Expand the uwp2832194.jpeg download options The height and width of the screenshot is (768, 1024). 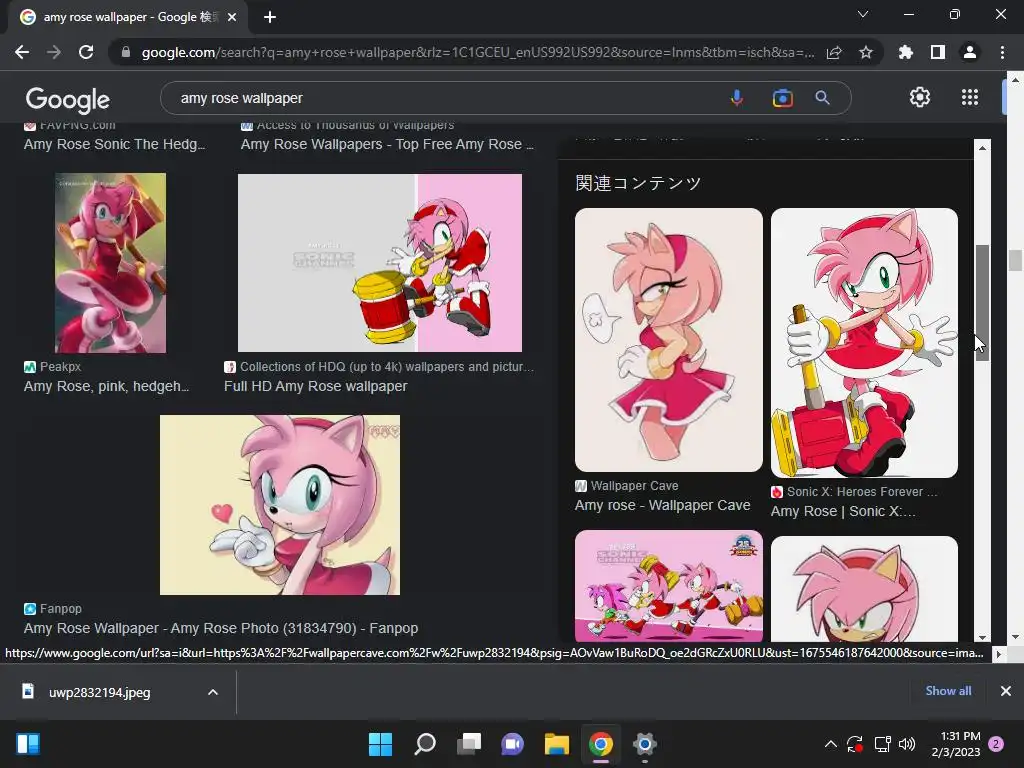tap(213, 692)
